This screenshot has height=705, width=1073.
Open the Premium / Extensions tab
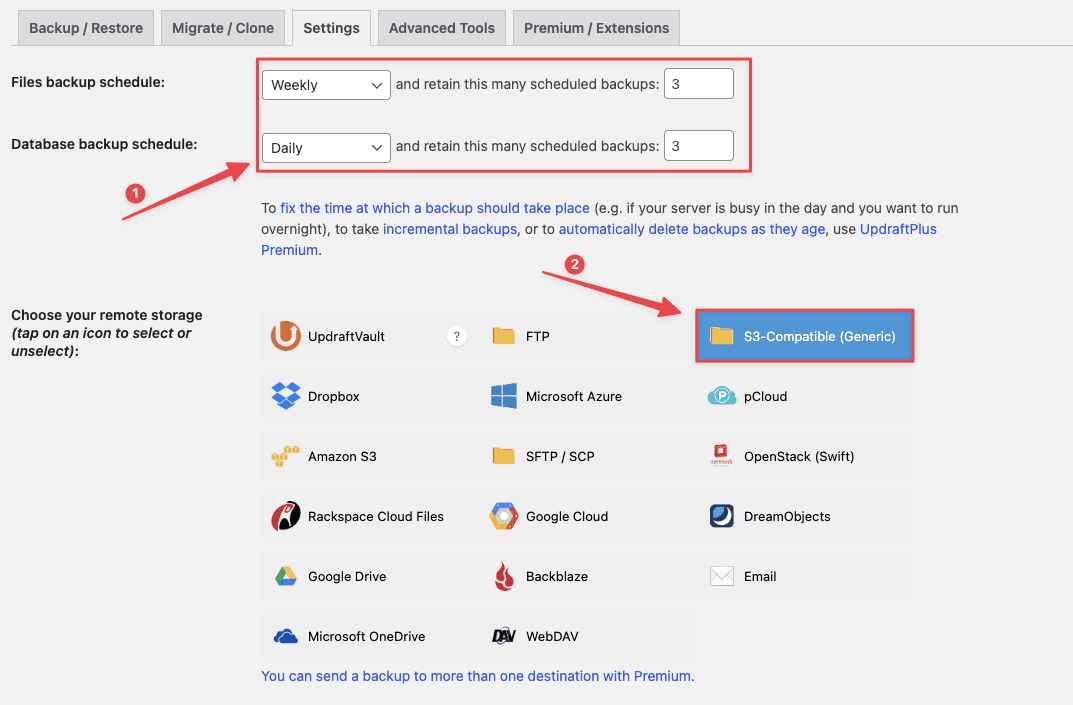(x=595, y=27)
